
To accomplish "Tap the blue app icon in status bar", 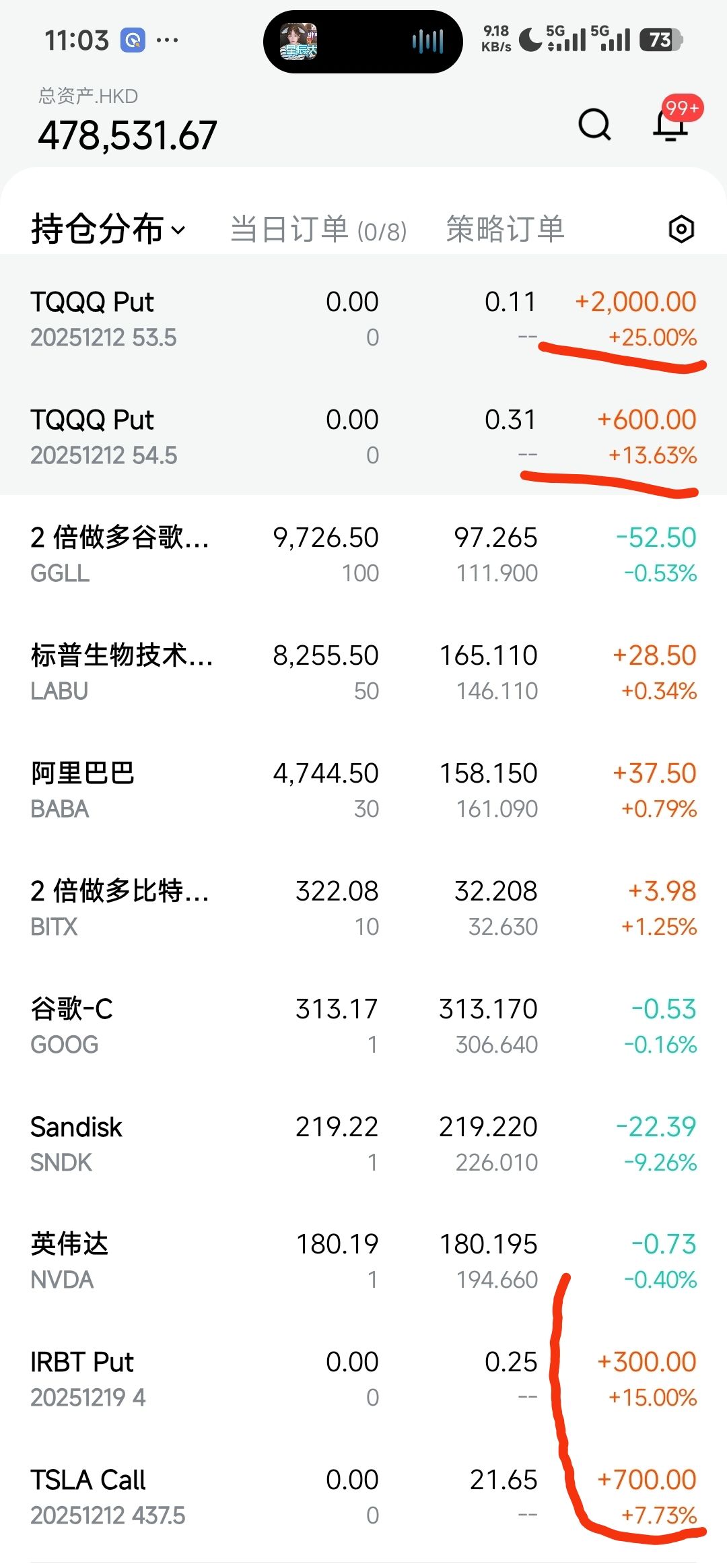I will 133,40.
